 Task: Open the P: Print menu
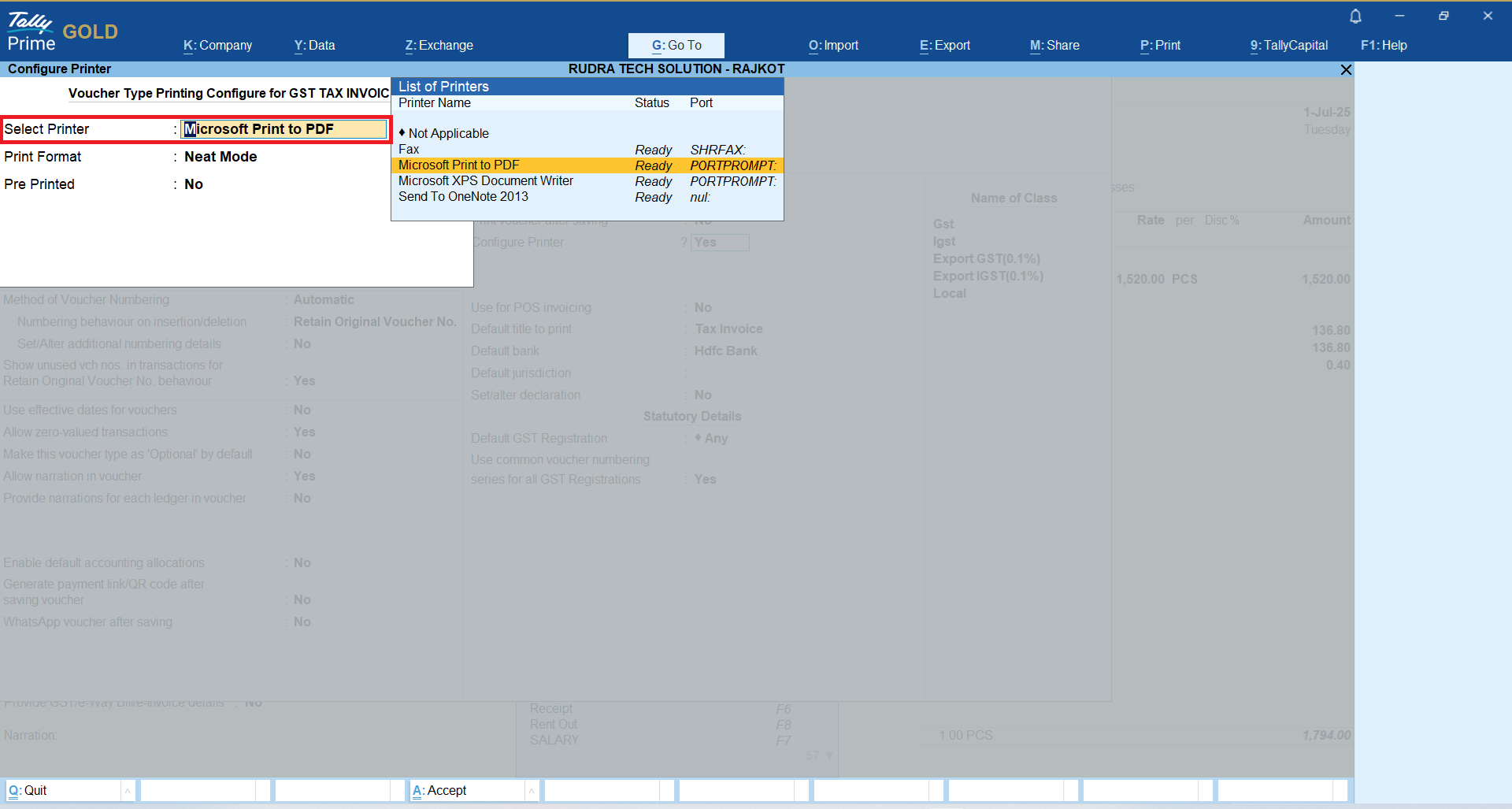tap(1160, 46)
